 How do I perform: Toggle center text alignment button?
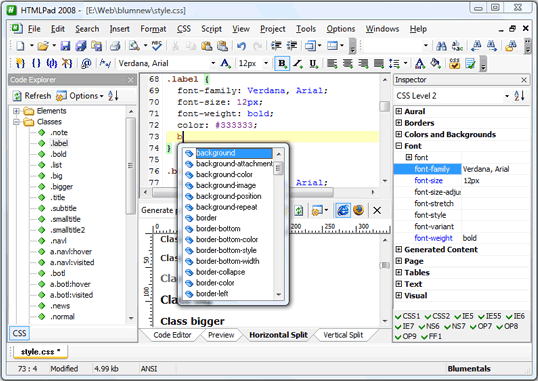point(348,64)
